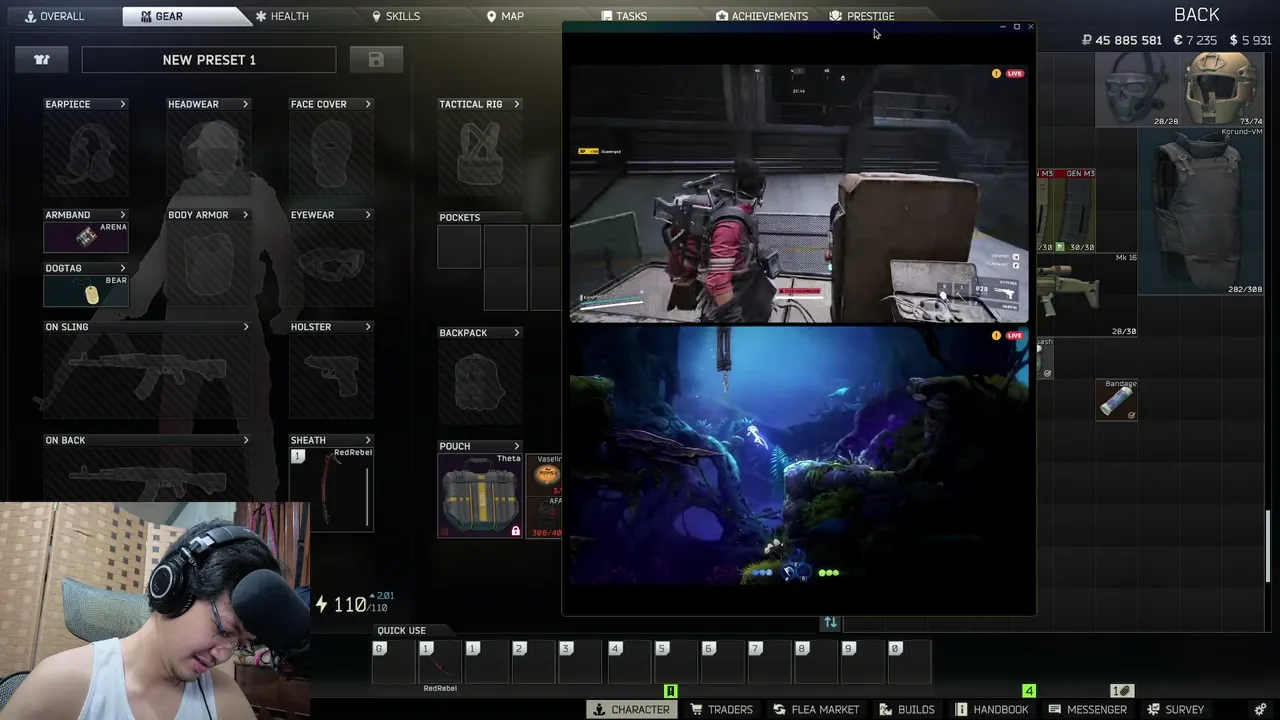This screenshot has height=720, width=1280.
Task: View the Achievements tab
Action: tap(762, 16)
